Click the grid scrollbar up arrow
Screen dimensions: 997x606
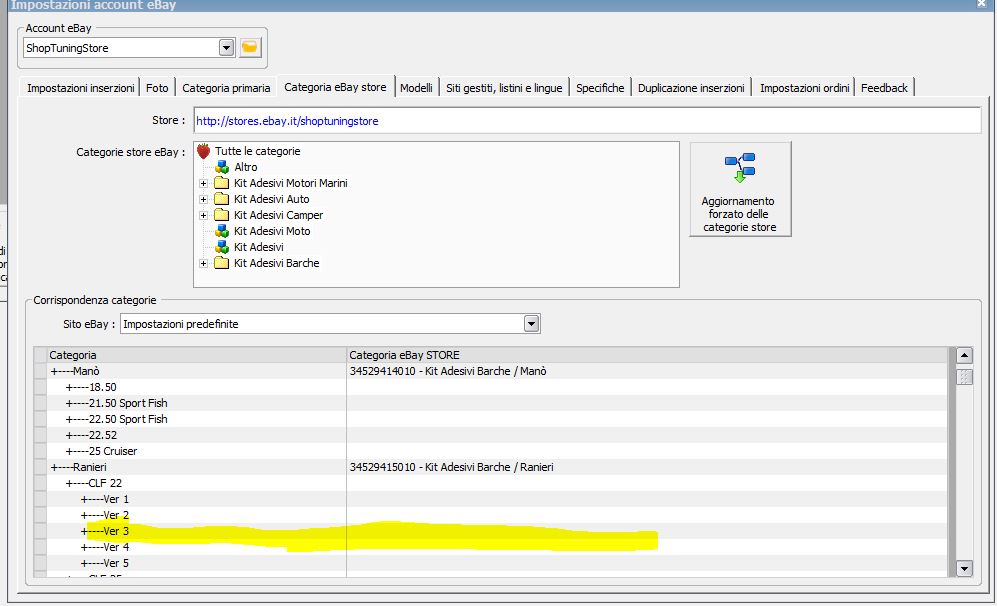pos(965,355)
